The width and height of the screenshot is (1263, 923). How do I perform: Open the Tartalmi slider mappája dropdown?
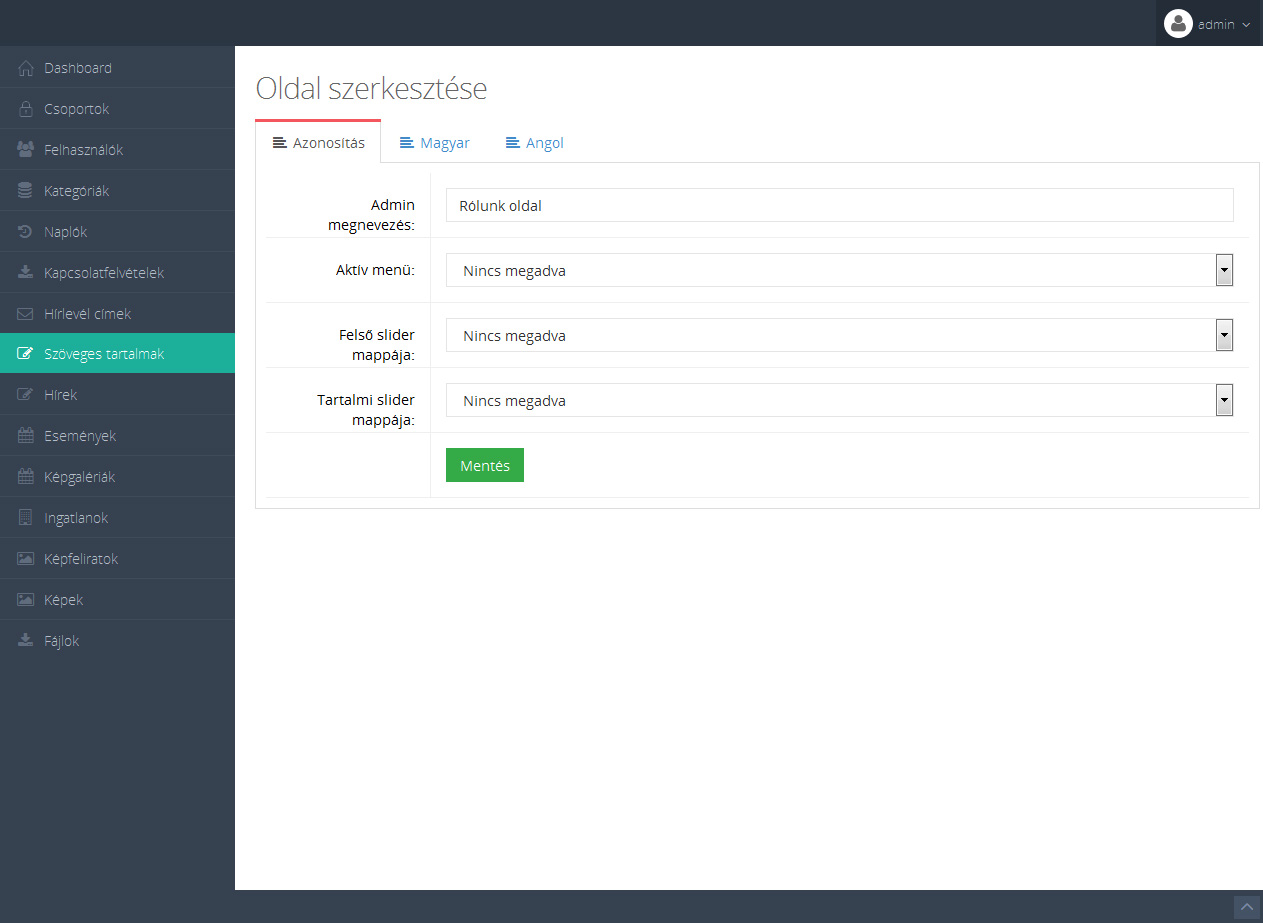(x=838, y=400)
